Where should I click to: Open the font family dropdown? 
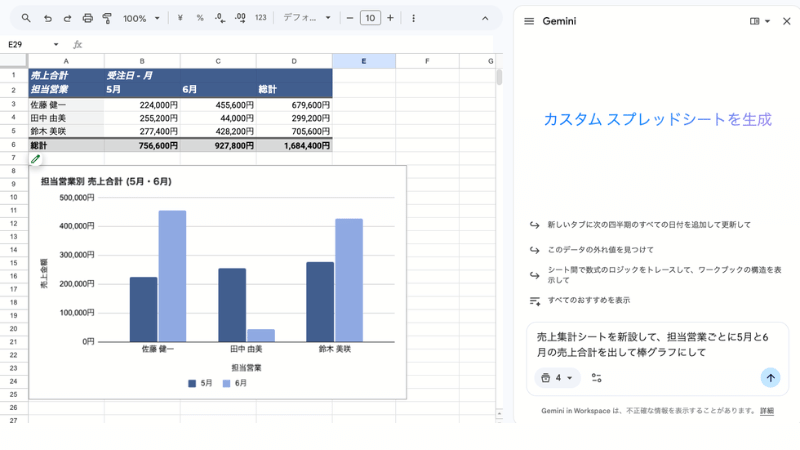pyautogui.click(x=307, y=18)
